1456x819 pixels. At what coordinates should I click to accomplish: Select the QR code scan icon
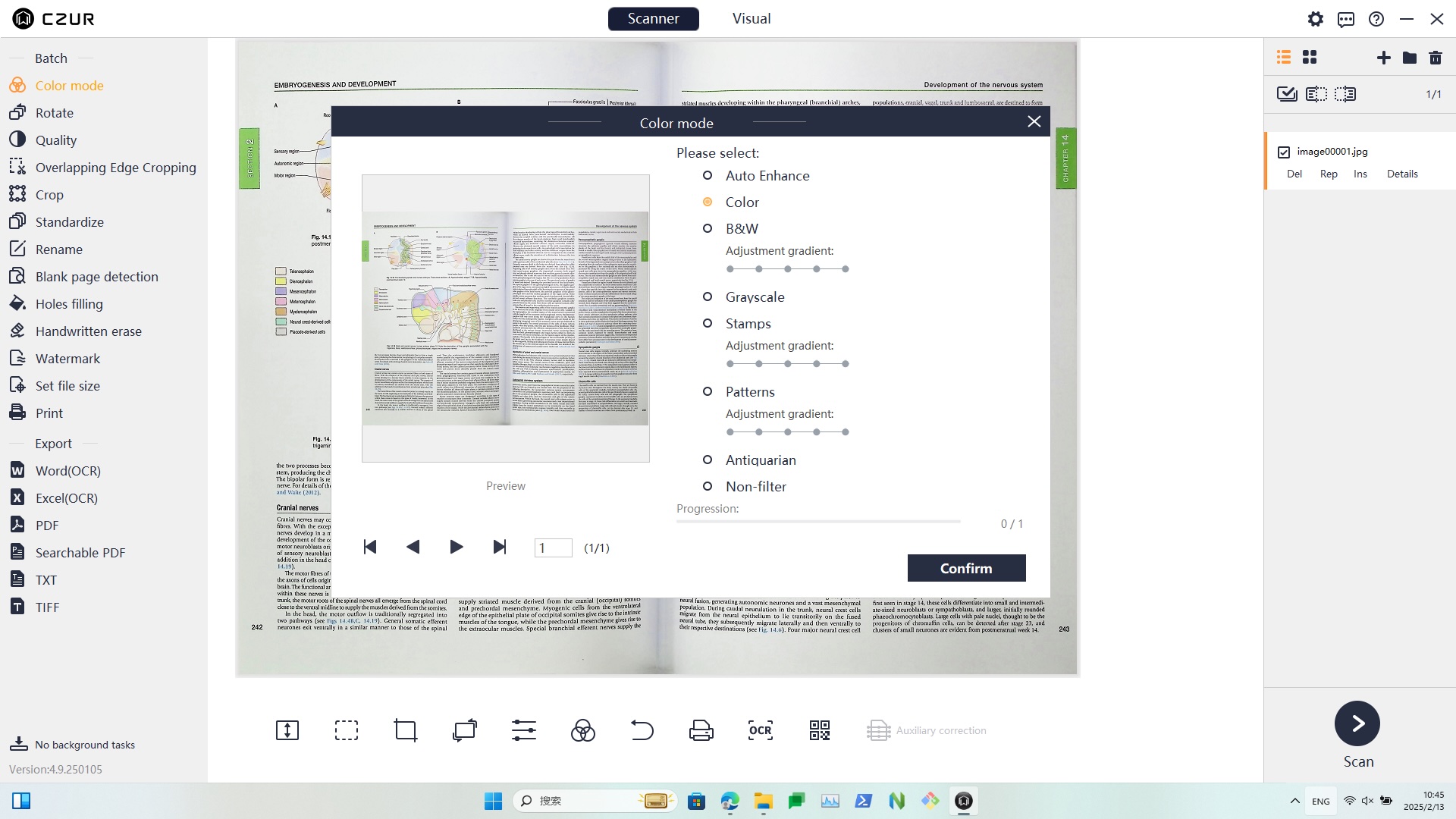[820, 730]
